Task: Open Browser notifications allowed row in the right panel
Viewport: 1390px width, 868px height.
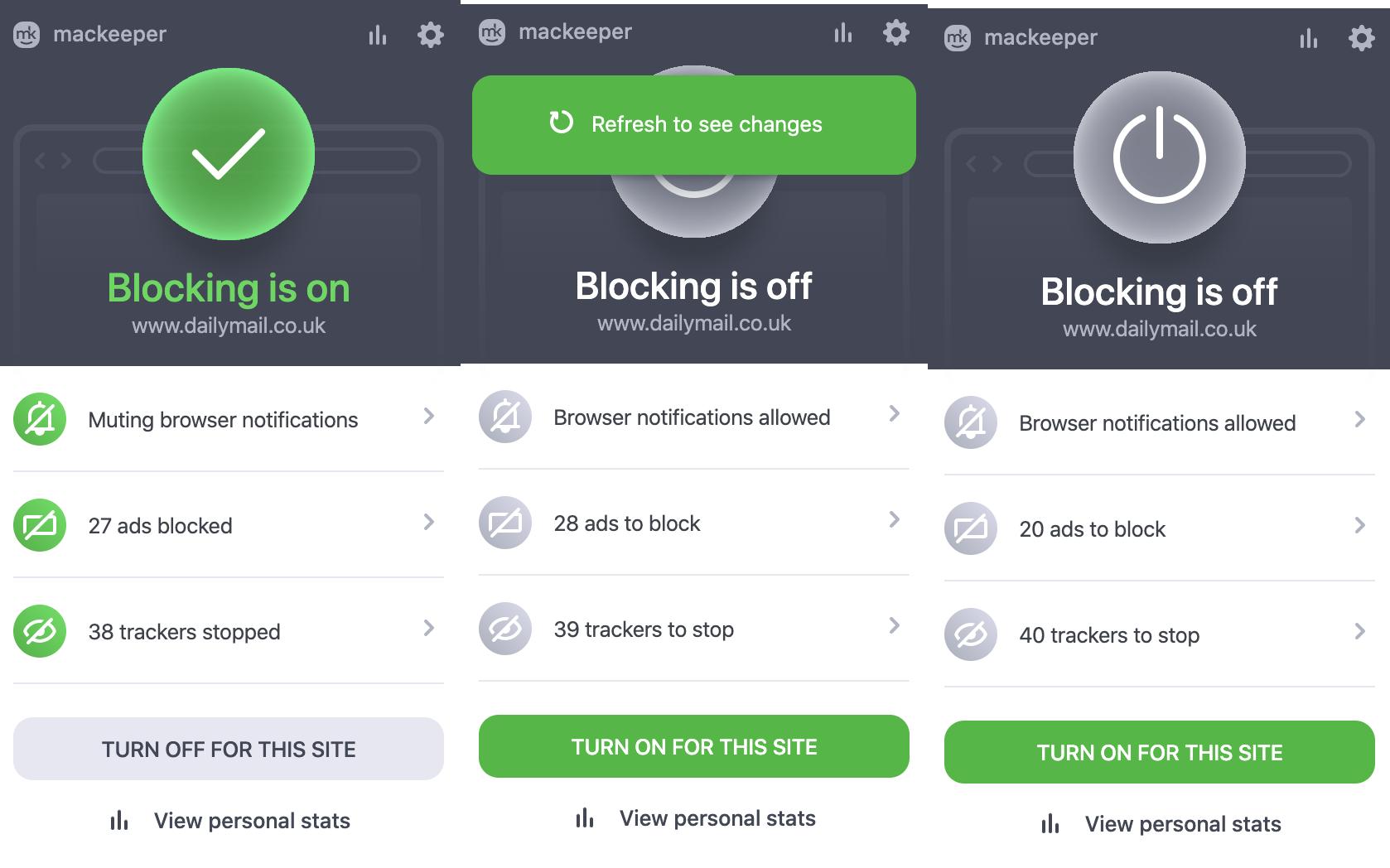Action: click(x=1160, y=422)
